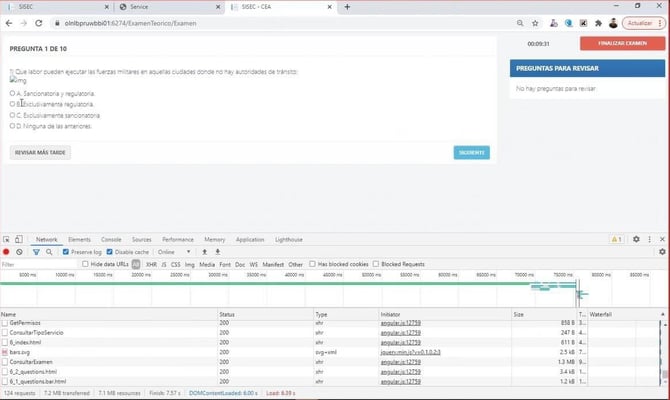Screen dimensions: 670x400
Task: Open DevTools settings gear icon
Action: coord(636,240)
